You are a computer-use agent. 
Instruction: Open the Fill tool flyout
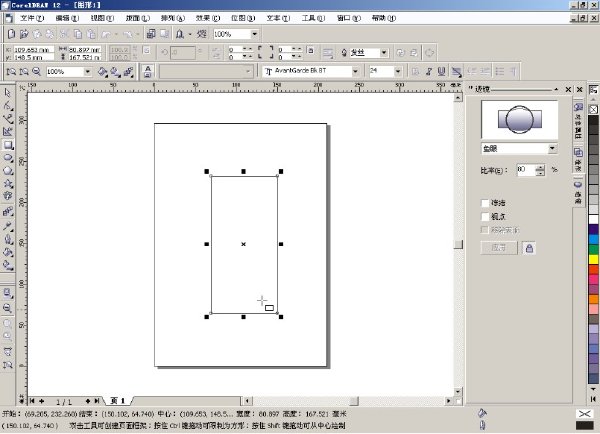tap(8, 252)
